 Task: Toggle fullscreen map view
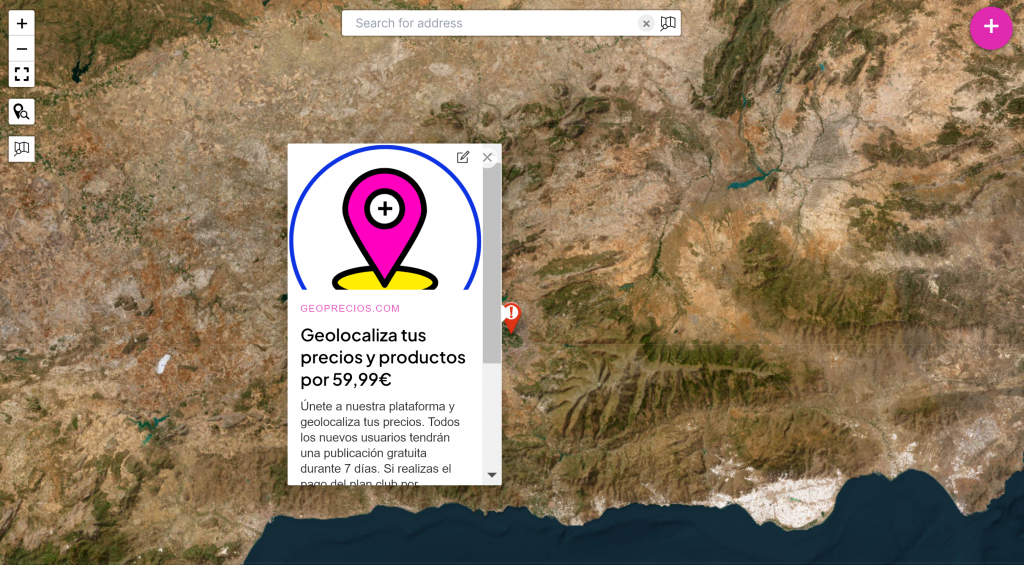[22, 75]
